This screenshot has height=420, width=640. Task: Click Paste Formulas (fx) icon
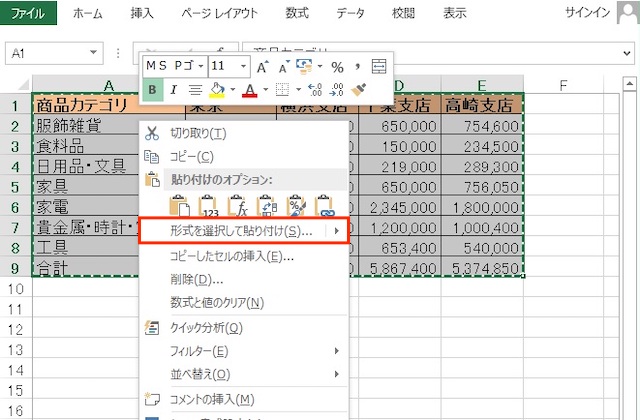click(238, 206)
